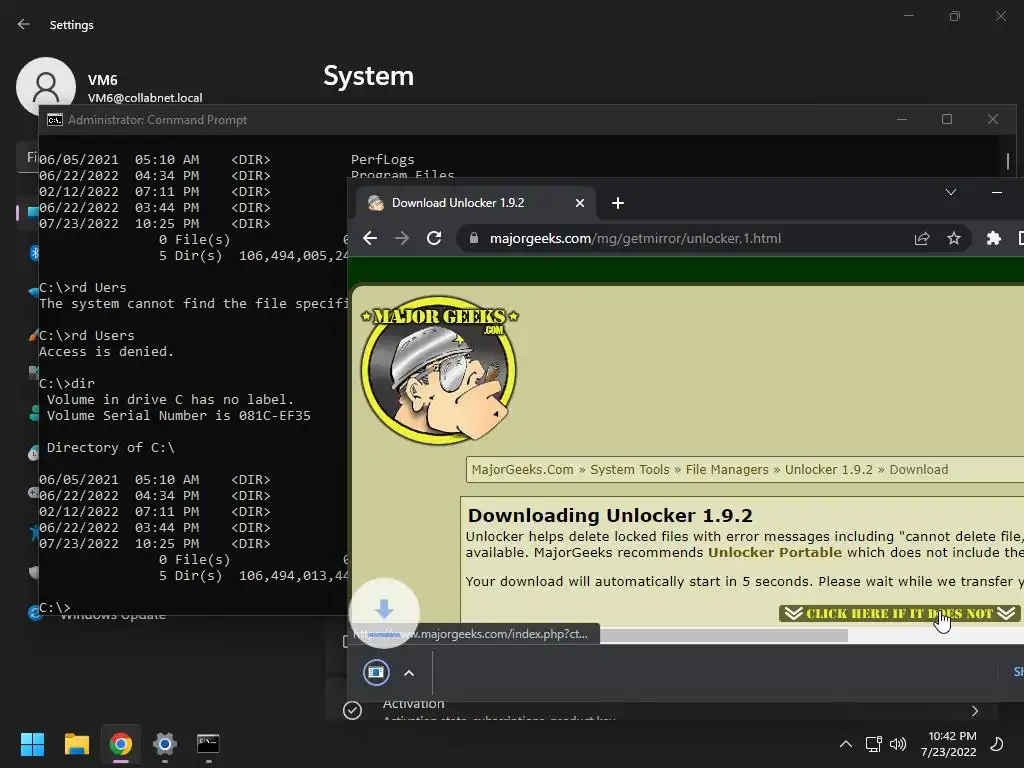Click the Chrome download arrow animation

(x=384, y=612)
